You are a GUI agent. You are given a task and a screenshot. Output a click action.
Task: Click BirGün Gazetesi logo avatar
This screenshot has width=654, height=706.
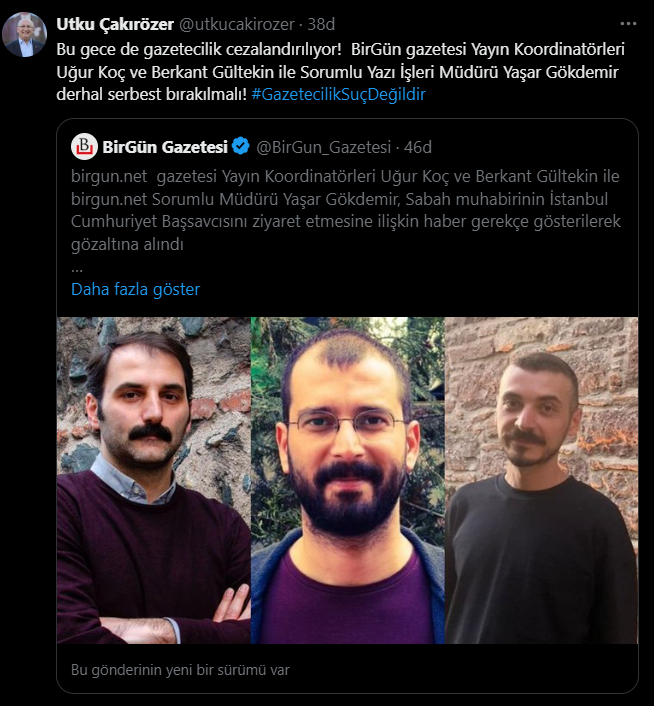coord(84,146)
